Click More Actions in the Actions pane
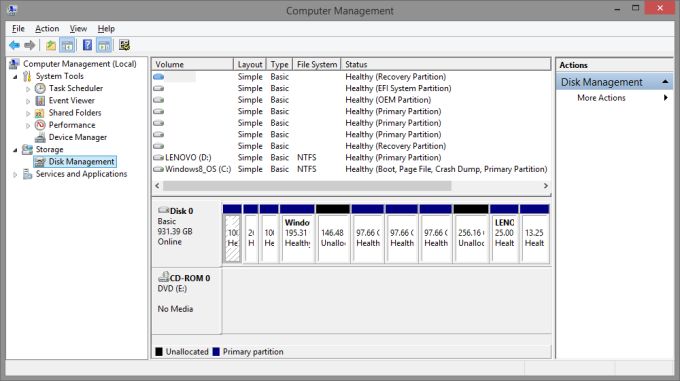Image resolution: width=680 pixels, height=381 pixels. 601,98
